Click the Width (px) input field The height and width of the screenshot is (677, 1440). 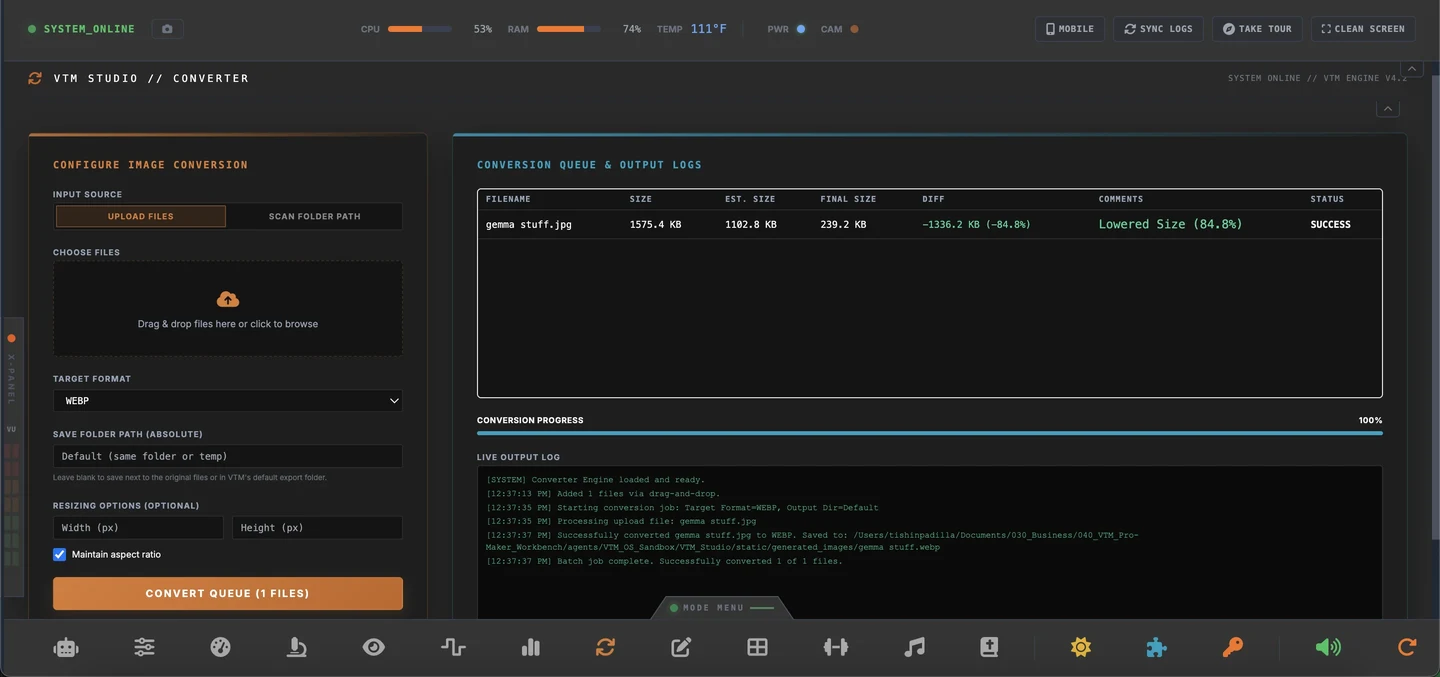click(138, 528)
